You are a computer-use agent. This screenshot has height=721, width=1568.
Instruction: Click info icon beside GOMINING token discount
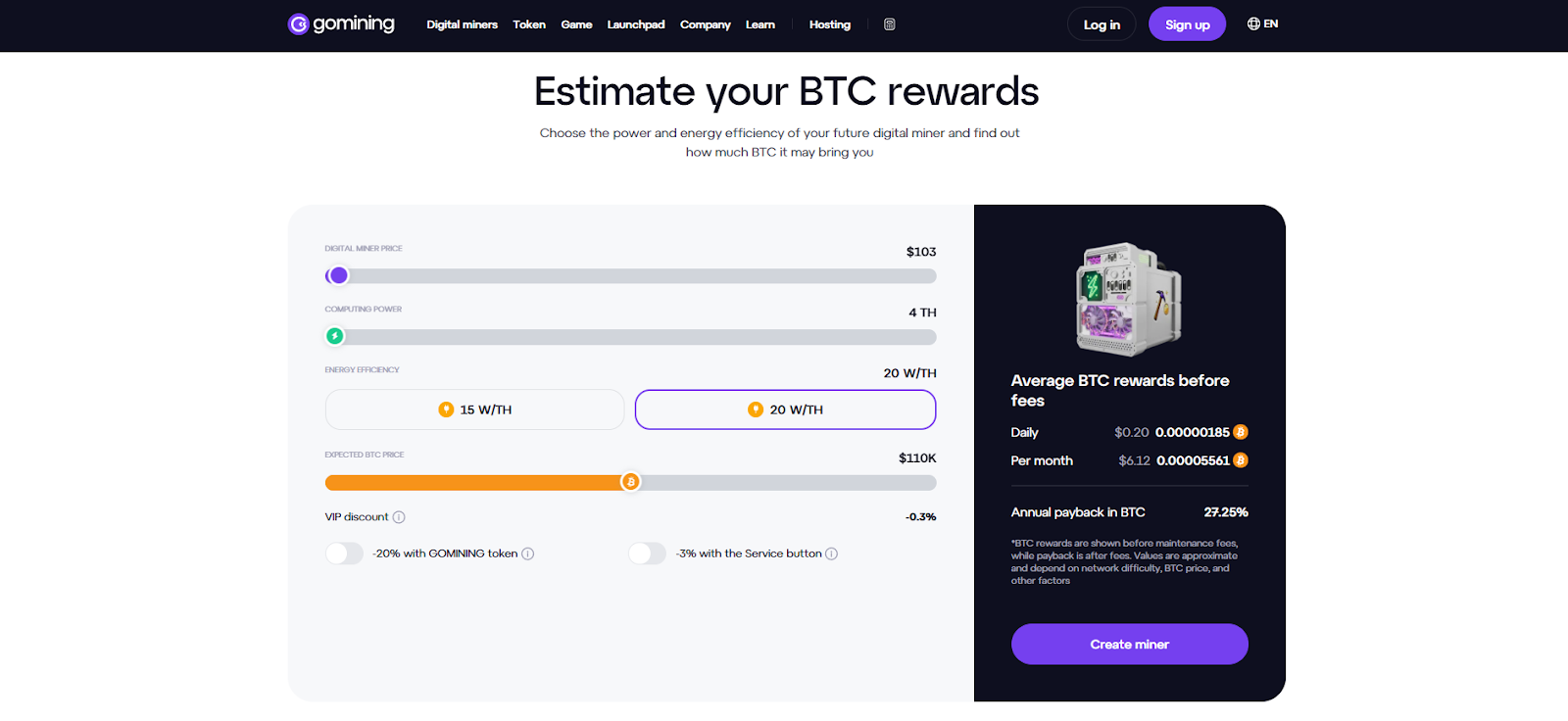(528, 553)
